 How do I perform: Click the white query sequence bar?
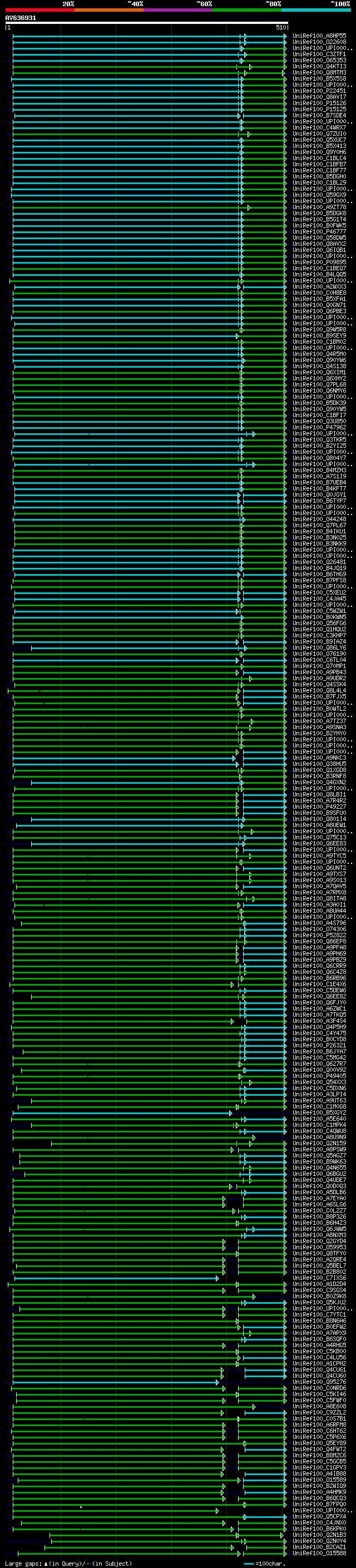pyautogui.click(x=147, y=23)
